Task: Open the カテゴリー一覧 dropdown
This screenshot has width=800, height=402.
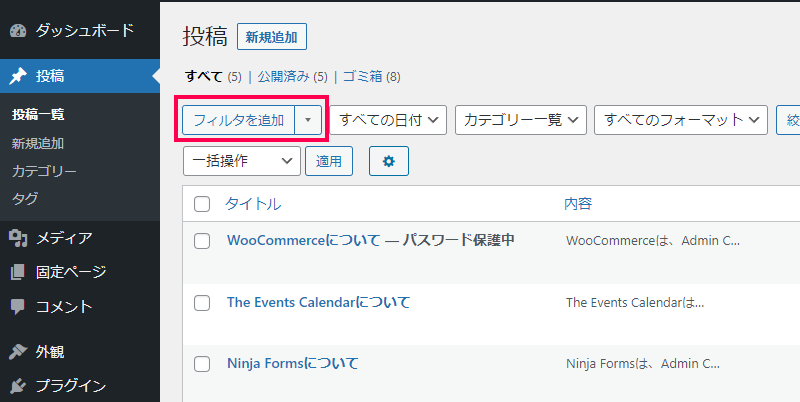Action: [521, 120]
